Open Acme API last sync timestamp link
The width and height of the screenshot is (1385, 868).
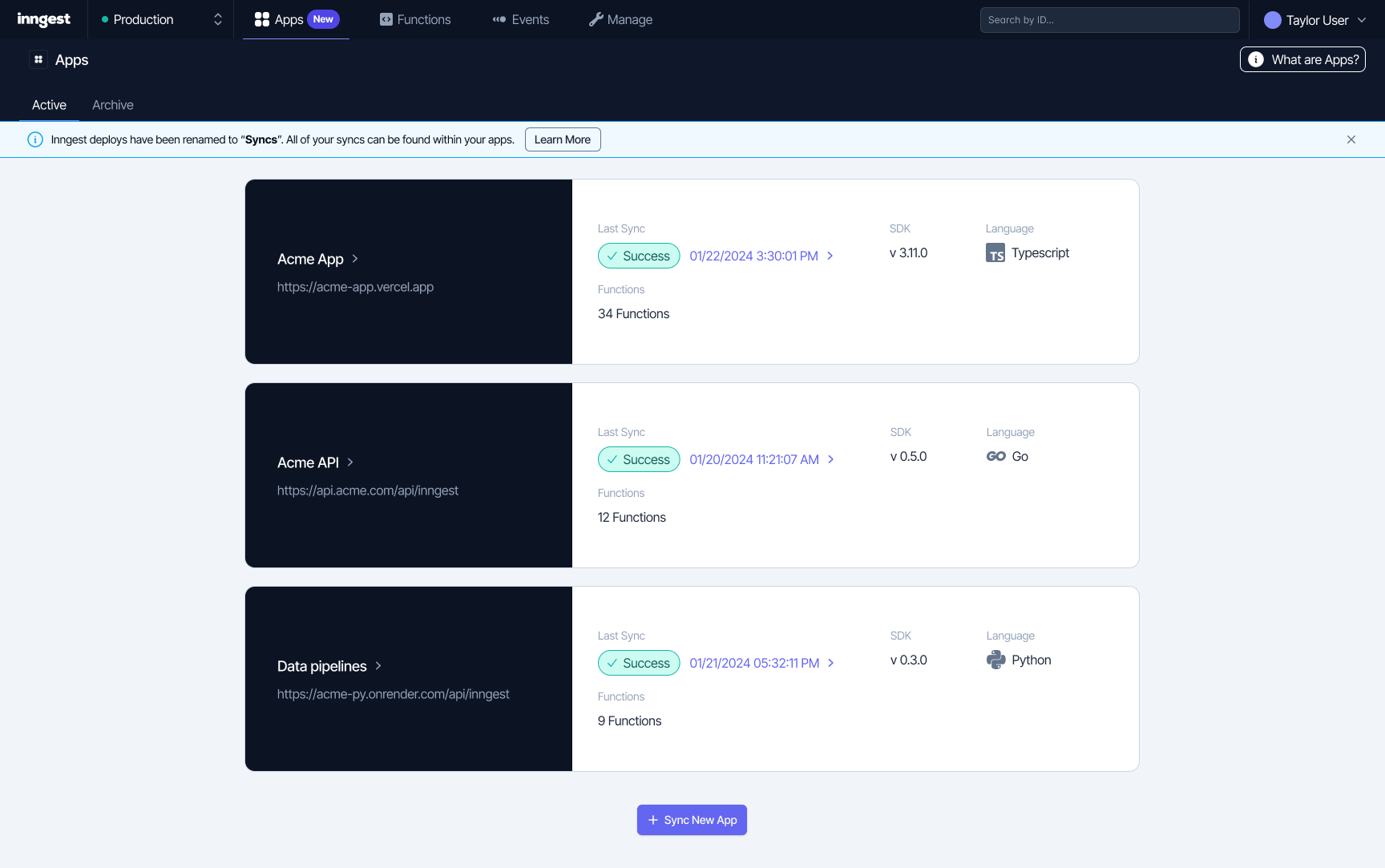pyautogui.click(x=754, y=459)
